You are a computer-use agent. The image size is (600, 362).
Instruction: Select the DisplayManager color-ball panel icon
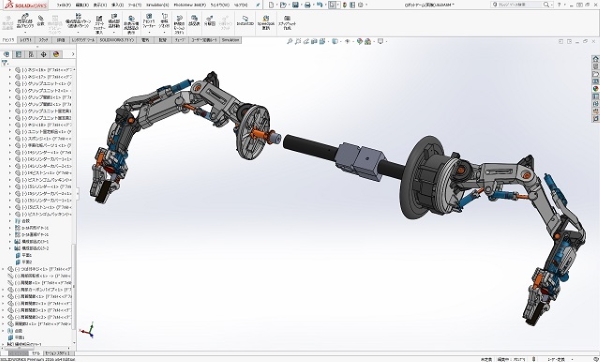coord(56,54)
